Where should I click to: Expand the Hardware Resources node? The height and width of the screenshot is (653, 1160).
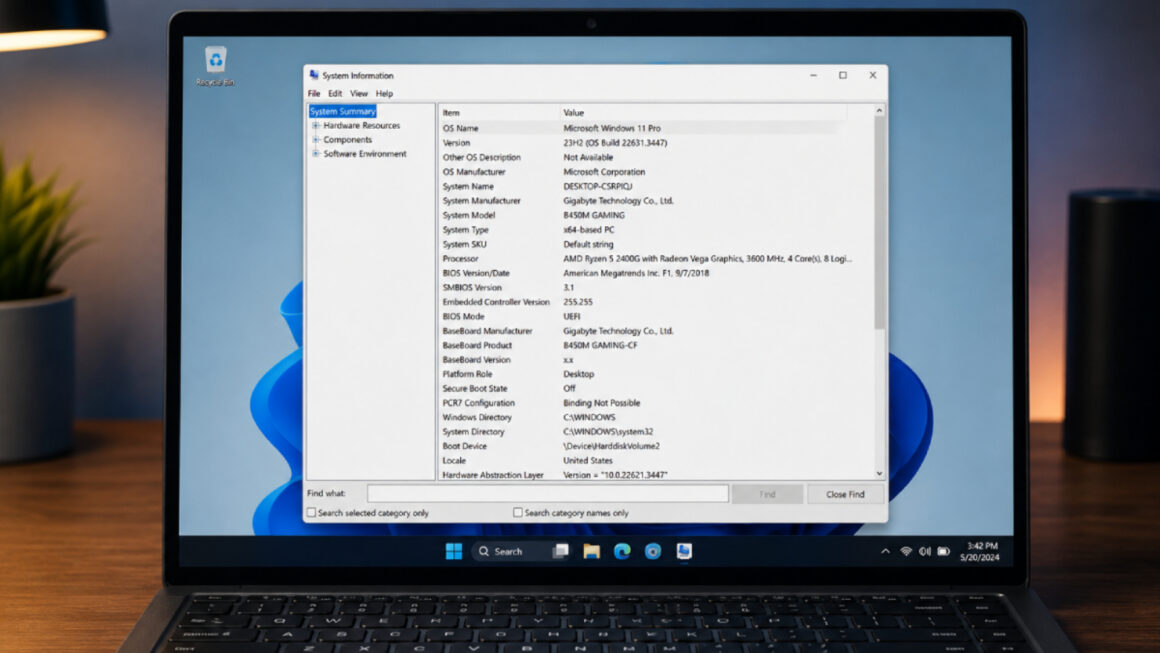316,126
